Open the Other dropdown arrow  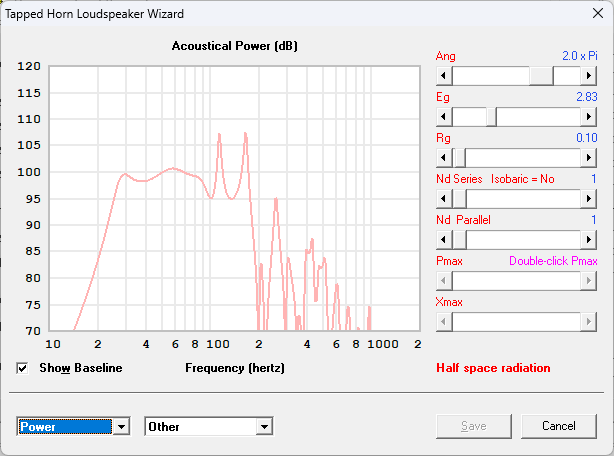tap(265, 427)
